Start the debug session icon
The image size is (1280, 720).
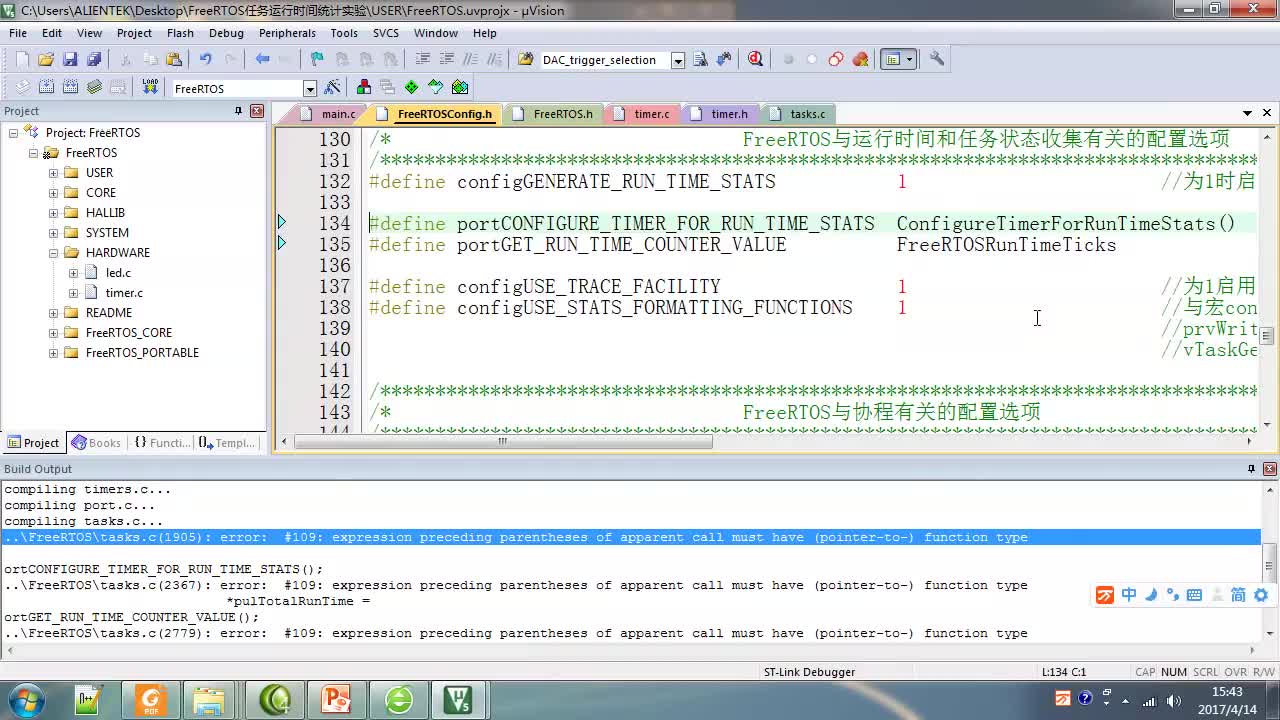click(755, 60)
